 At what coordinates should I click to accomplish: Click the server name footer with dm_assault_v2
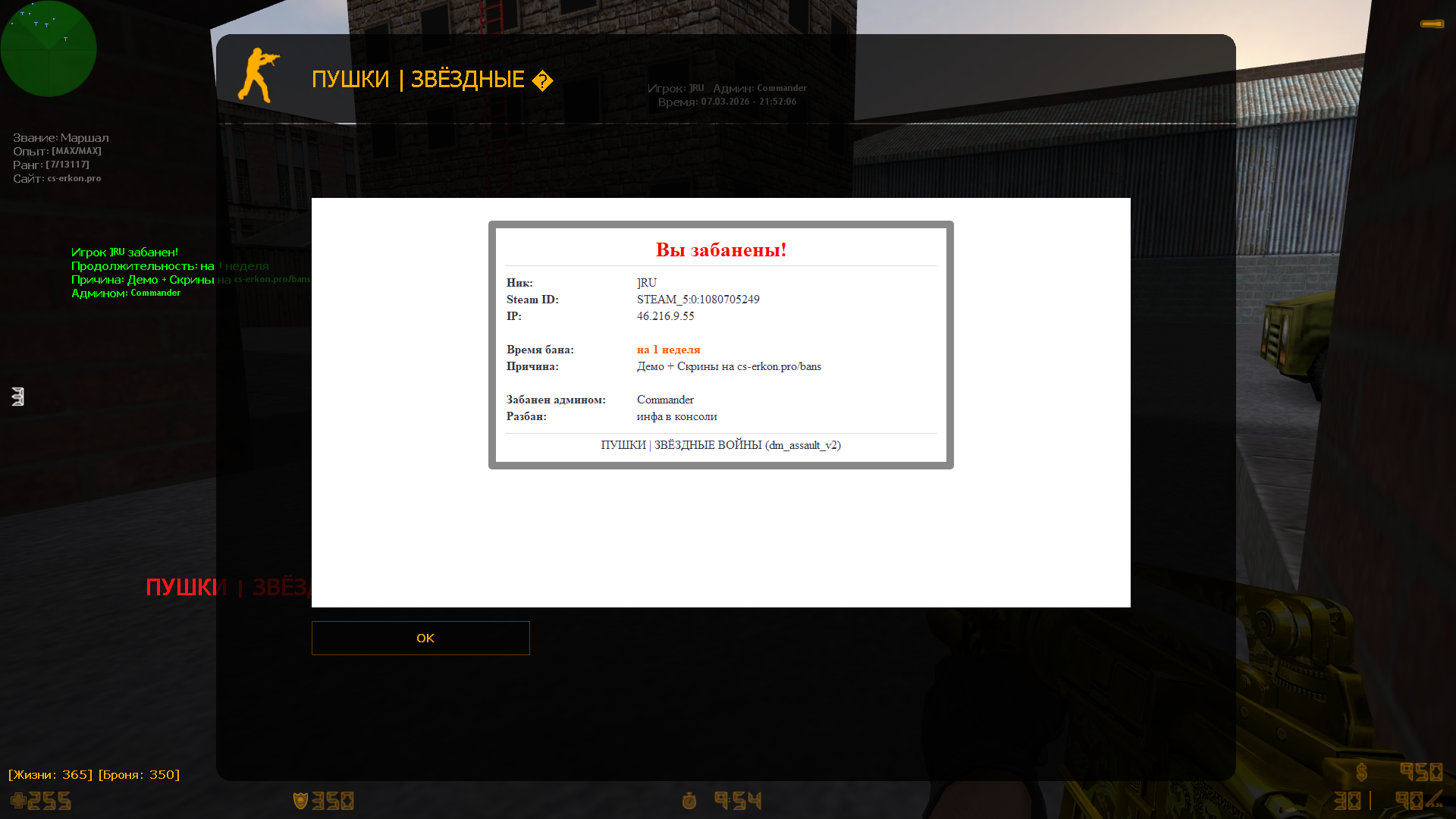click(x=720, y=445)
